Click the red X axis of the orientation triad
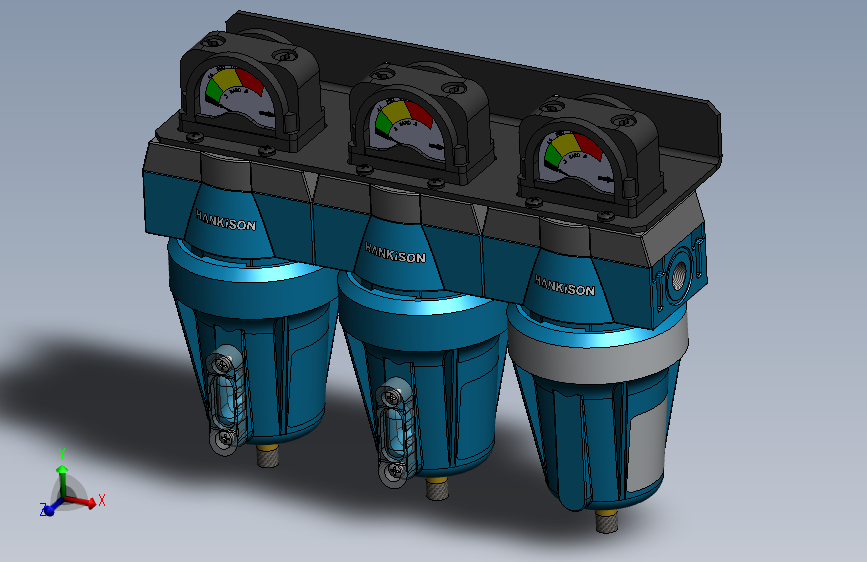The image size is (867, 562). coord(82,501)
